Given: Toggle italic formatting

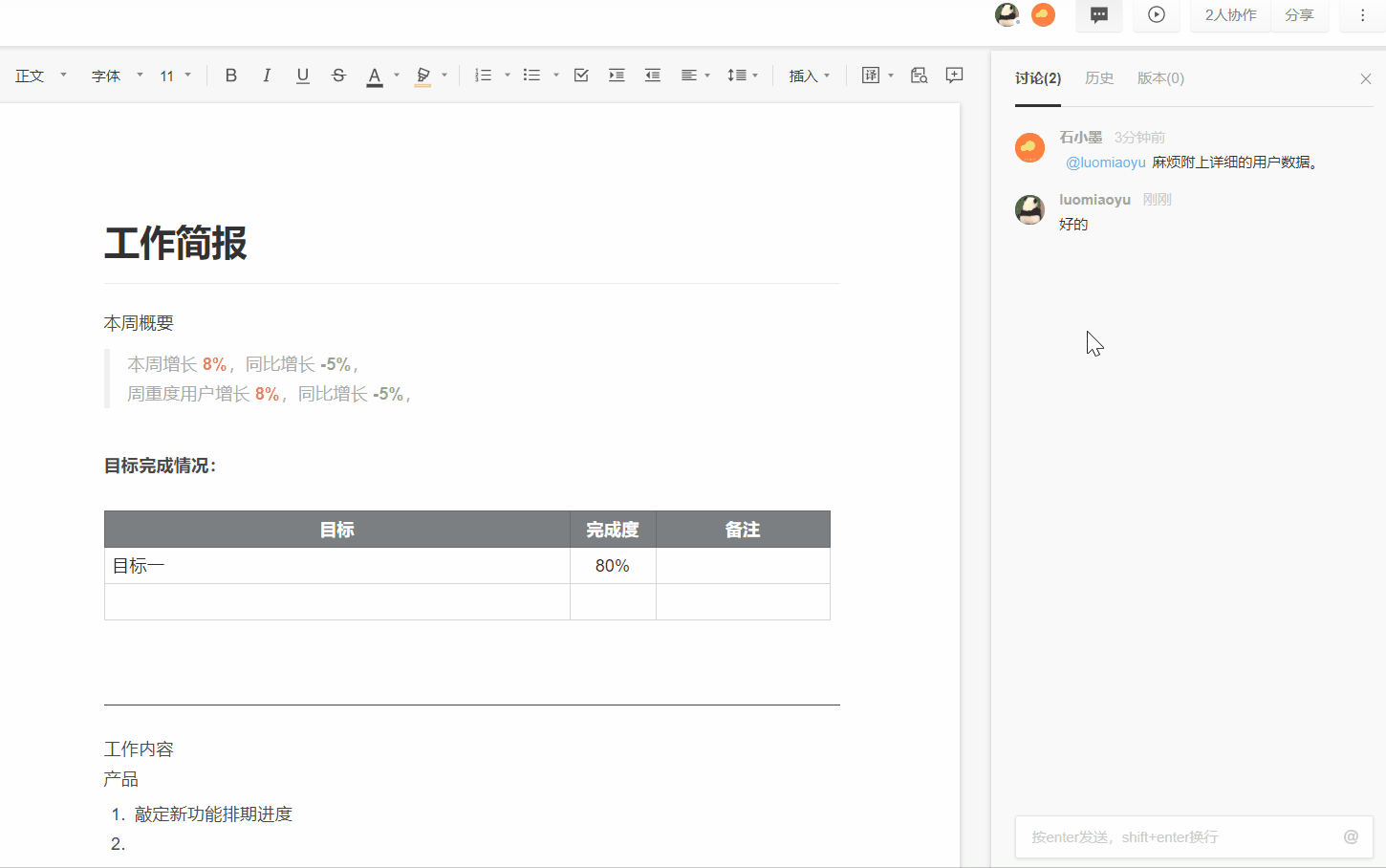Looking at the screenshot, I should coord(267,76).
